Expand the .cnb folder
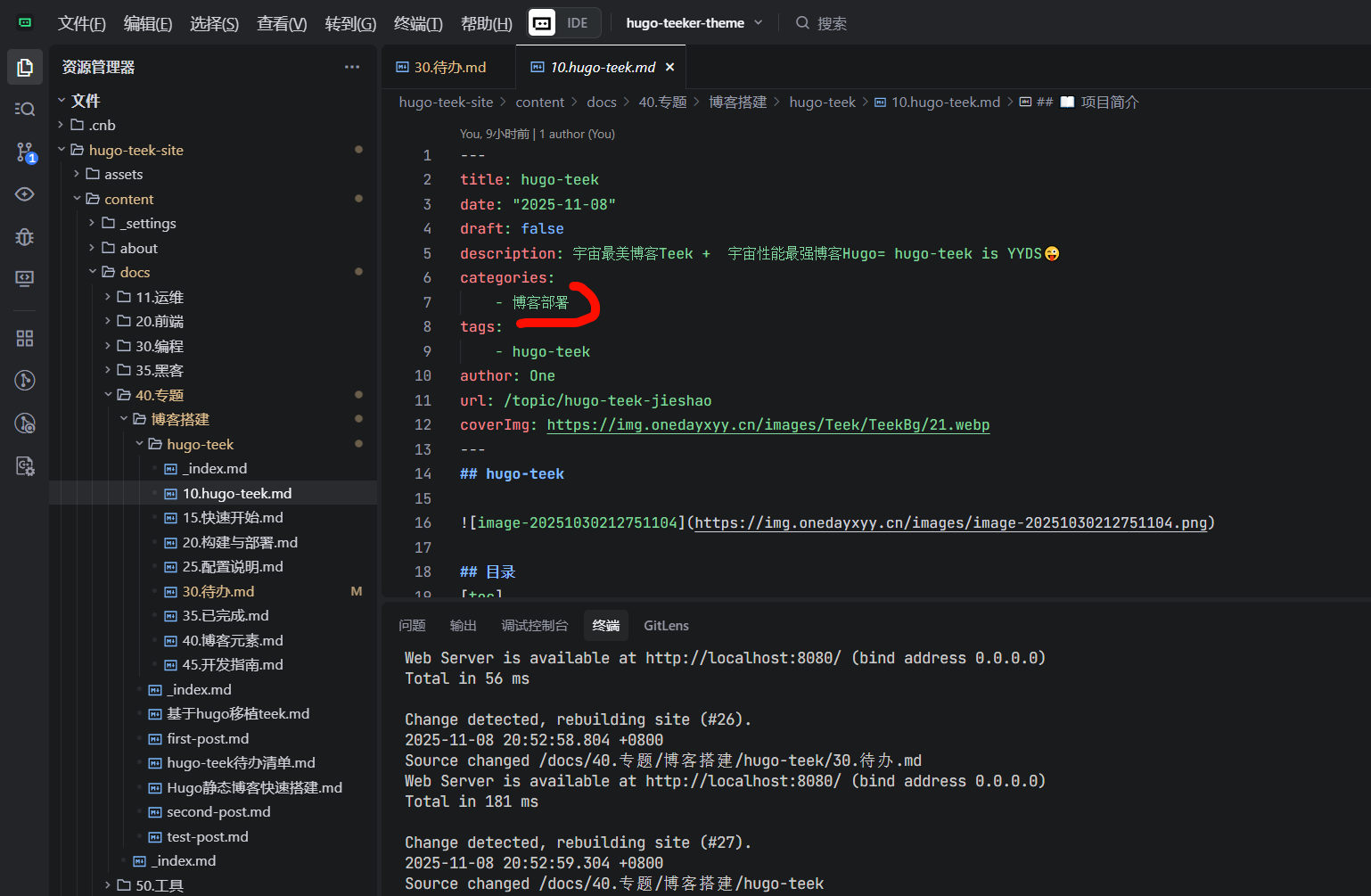 [102, 125]
